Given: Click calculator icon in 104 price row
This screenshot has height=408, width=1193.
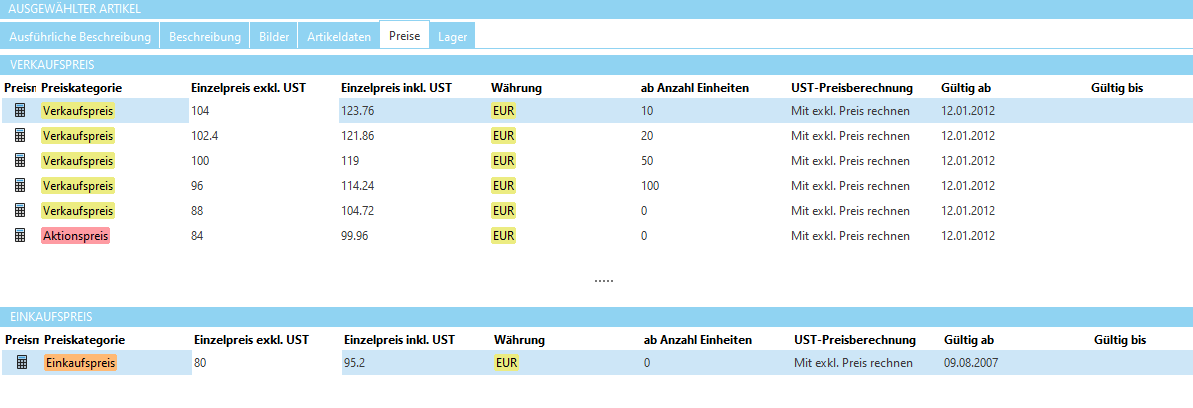Looking at the screenshot, I should 20,111.
